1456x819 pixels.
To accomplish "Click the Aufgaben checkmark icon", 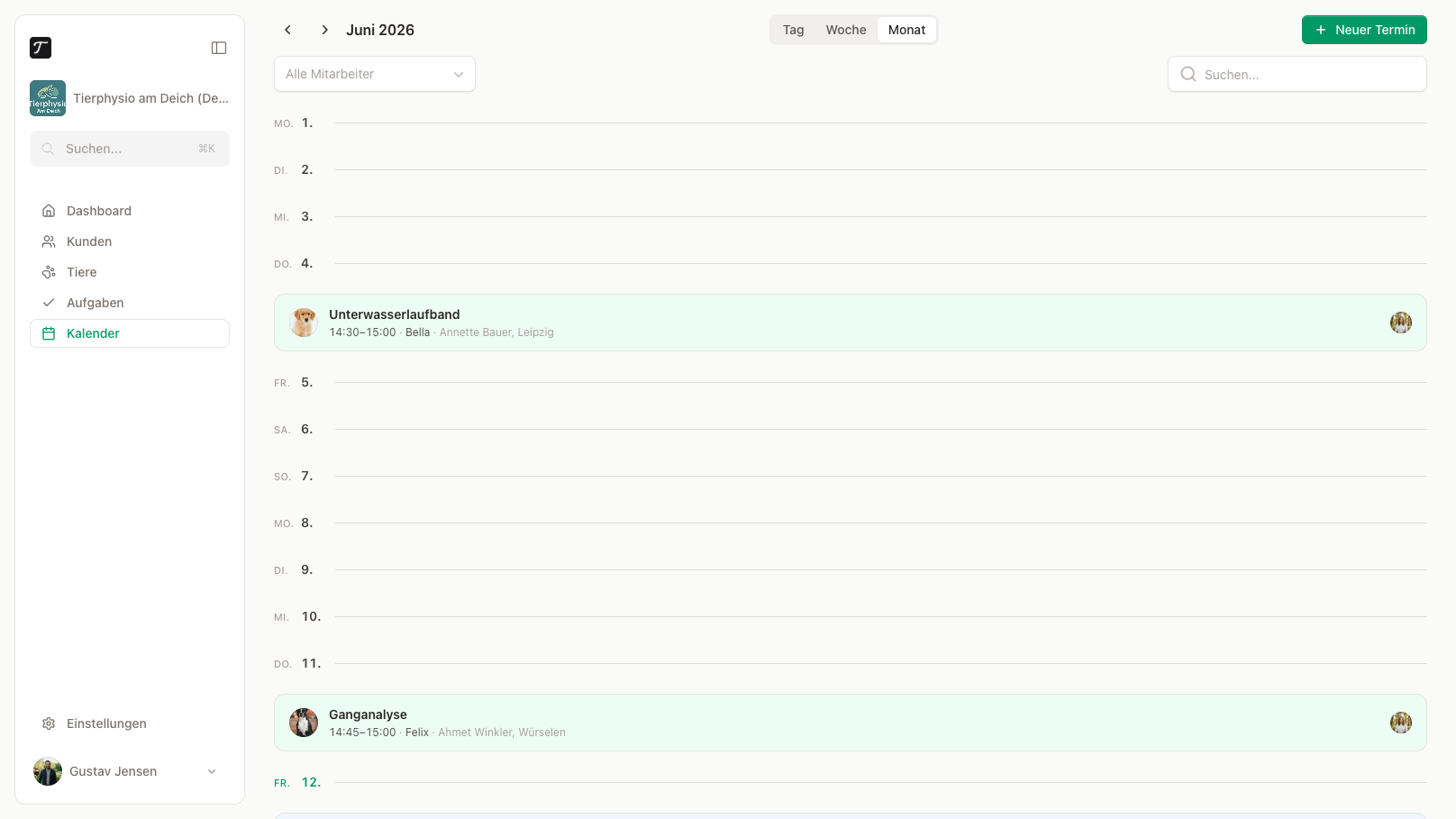I will [x=49, y=303].
